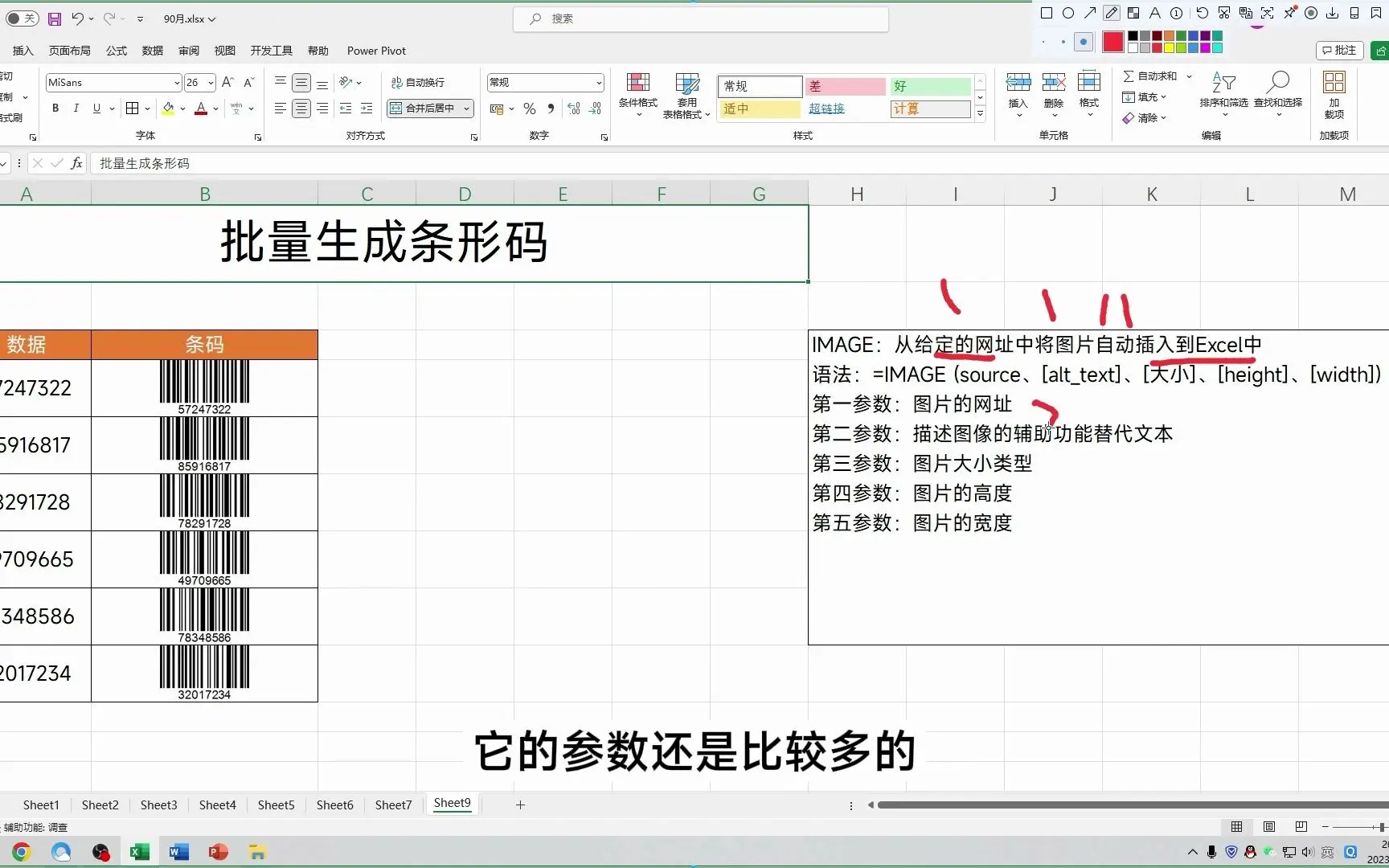The height and width of the screenshot is (868, 1389).
Task: Open the font size 26 dropdown
Action: pos(211,83)
